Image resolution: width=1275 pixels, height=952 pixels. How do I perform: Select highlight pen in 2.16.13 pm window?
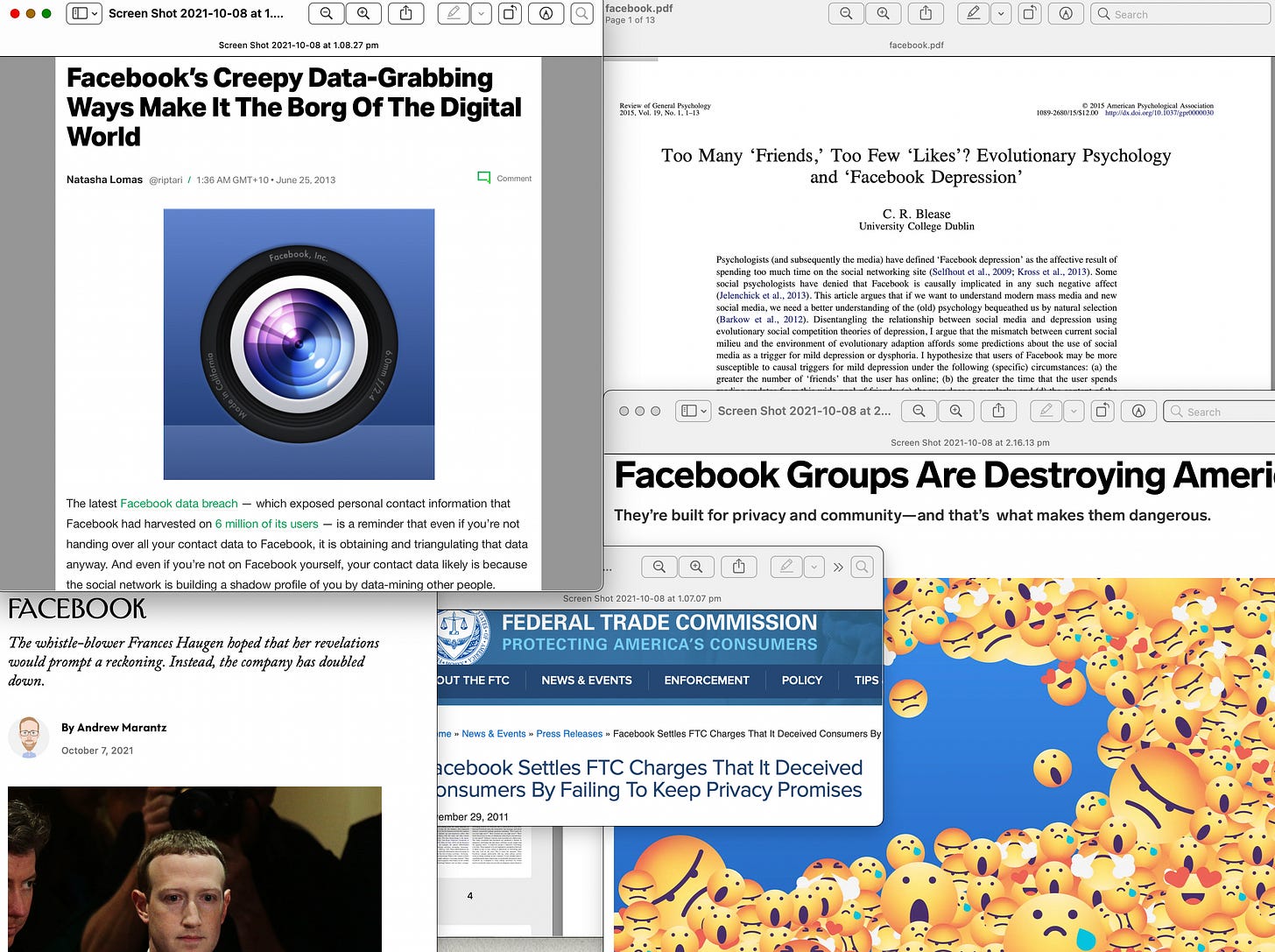[1046, 411]
